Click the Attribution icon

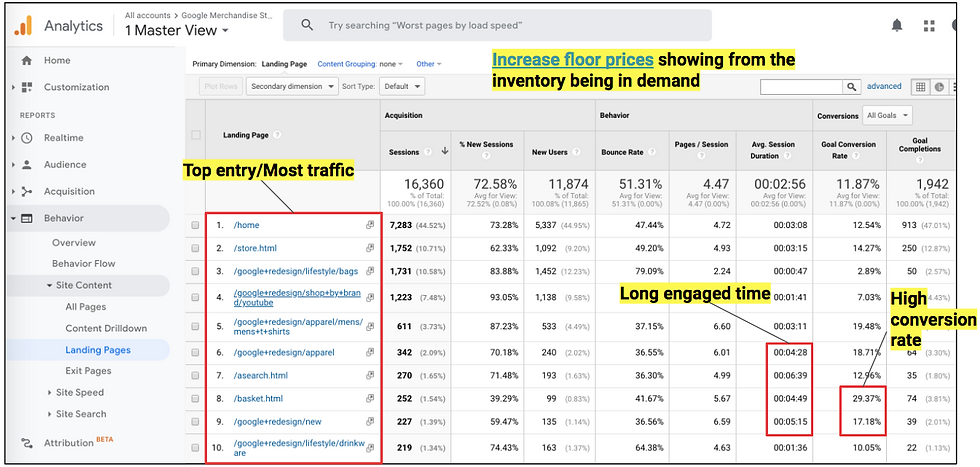pos(27,443)
